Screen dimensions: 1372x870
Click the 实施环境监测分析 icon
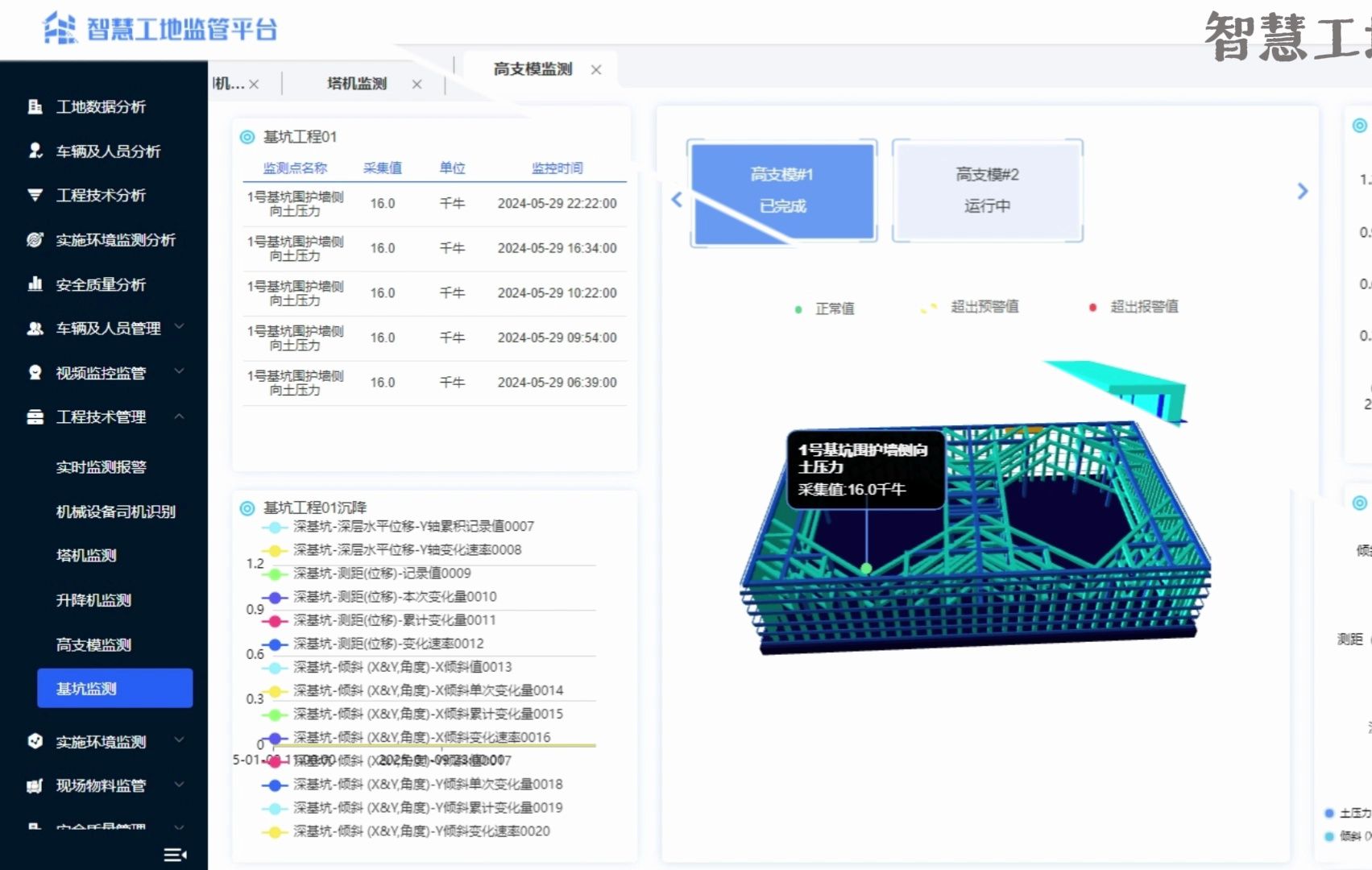pos(35,239)
